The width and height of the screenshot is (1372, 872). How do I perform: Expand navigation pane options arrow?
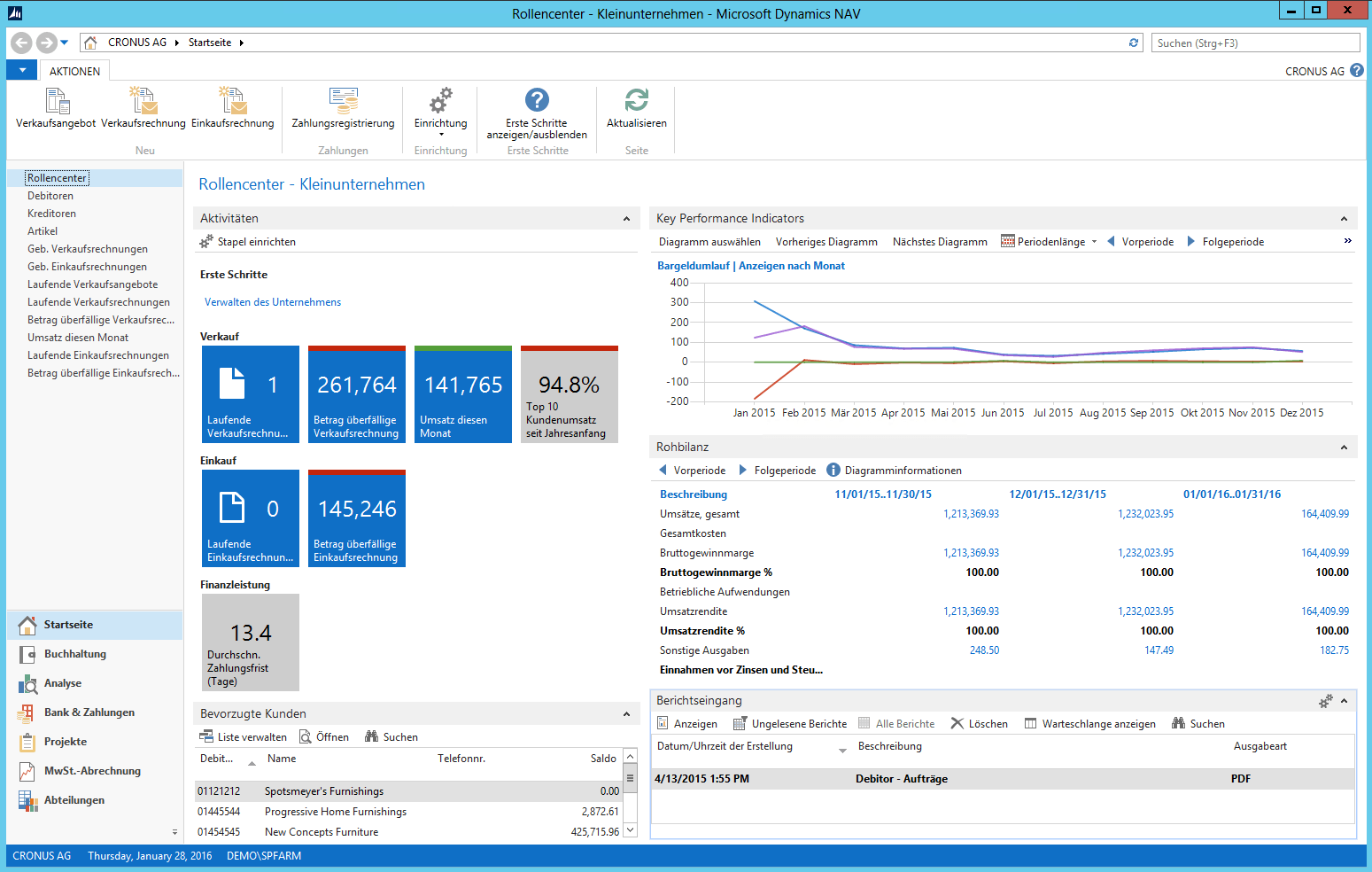(x=174, y=832)
